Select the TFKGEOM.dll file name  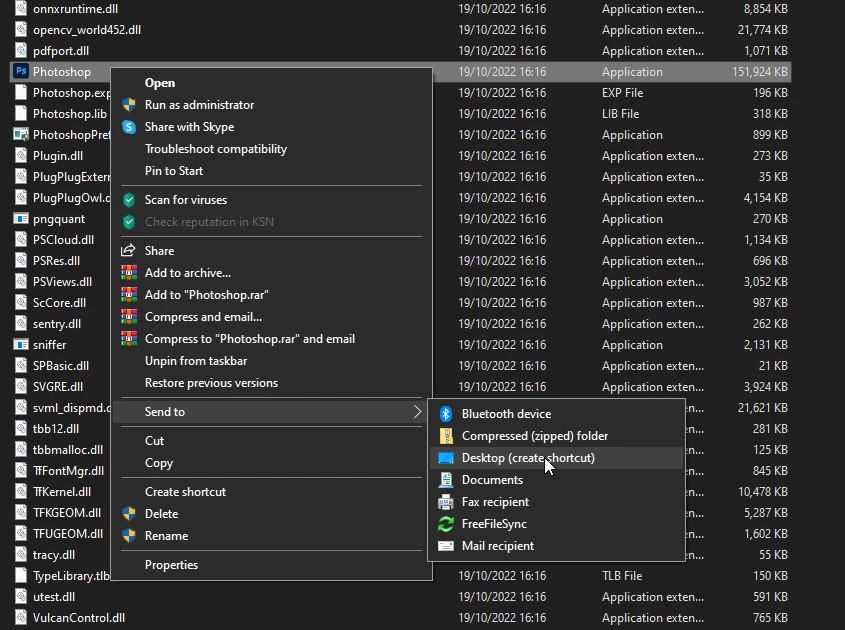(67, 513)
